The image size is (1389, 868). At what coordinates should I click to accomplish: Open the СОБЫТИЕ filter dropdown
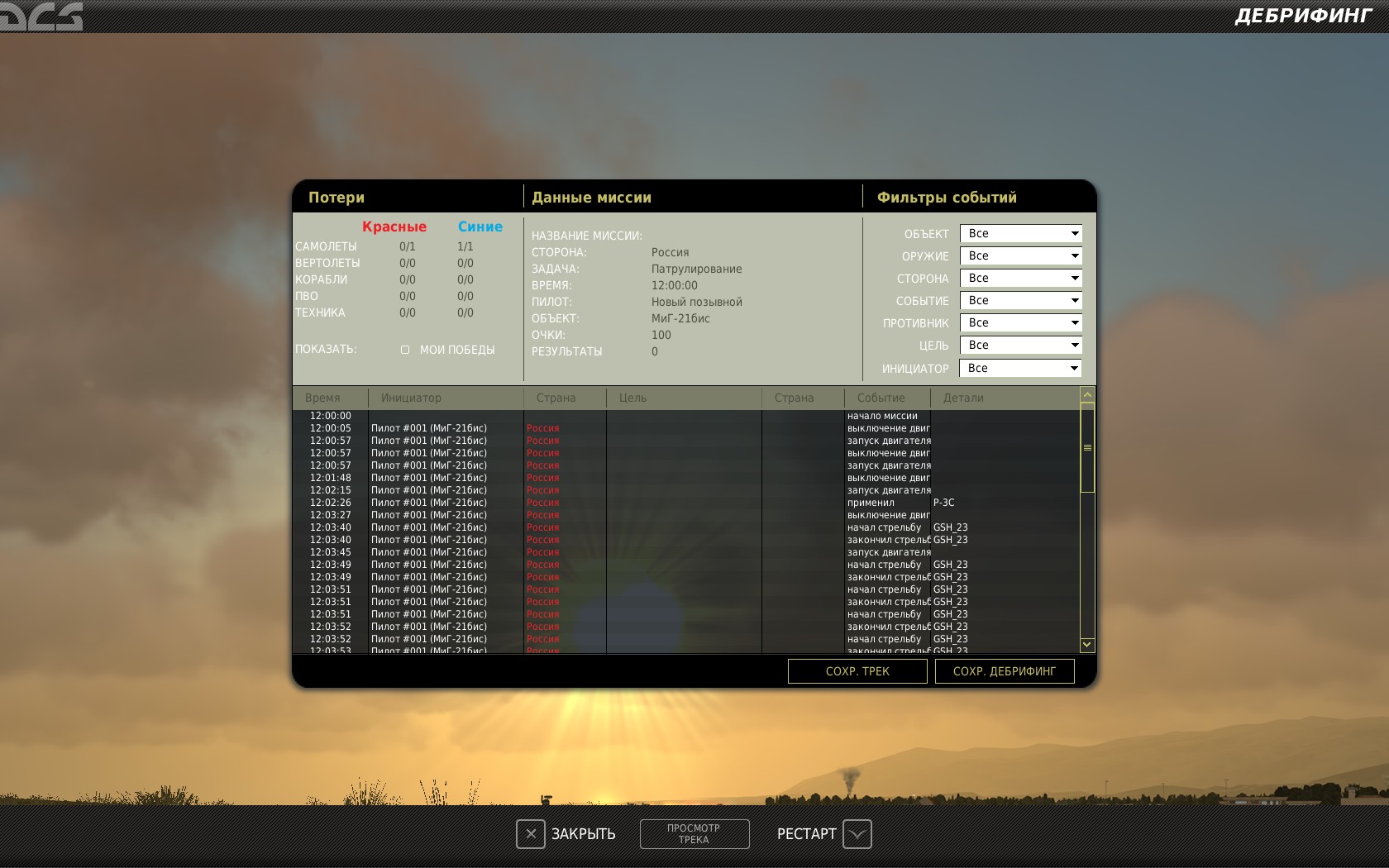pyautogui.click(x=1020, y=301)
